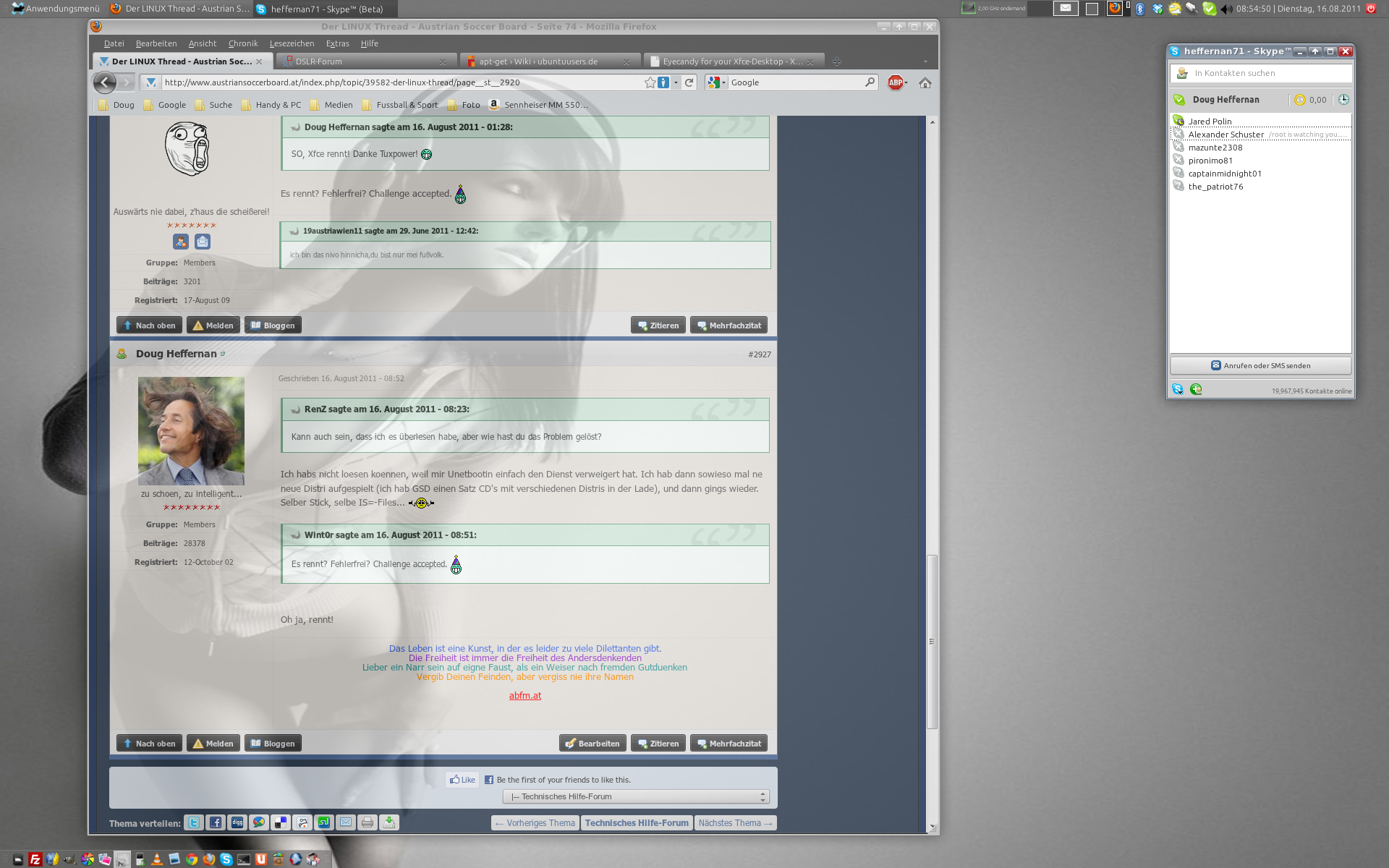Viewport: 1389px width, 868px height.
Task: Open abfm.at signature link
Action: 524,695
